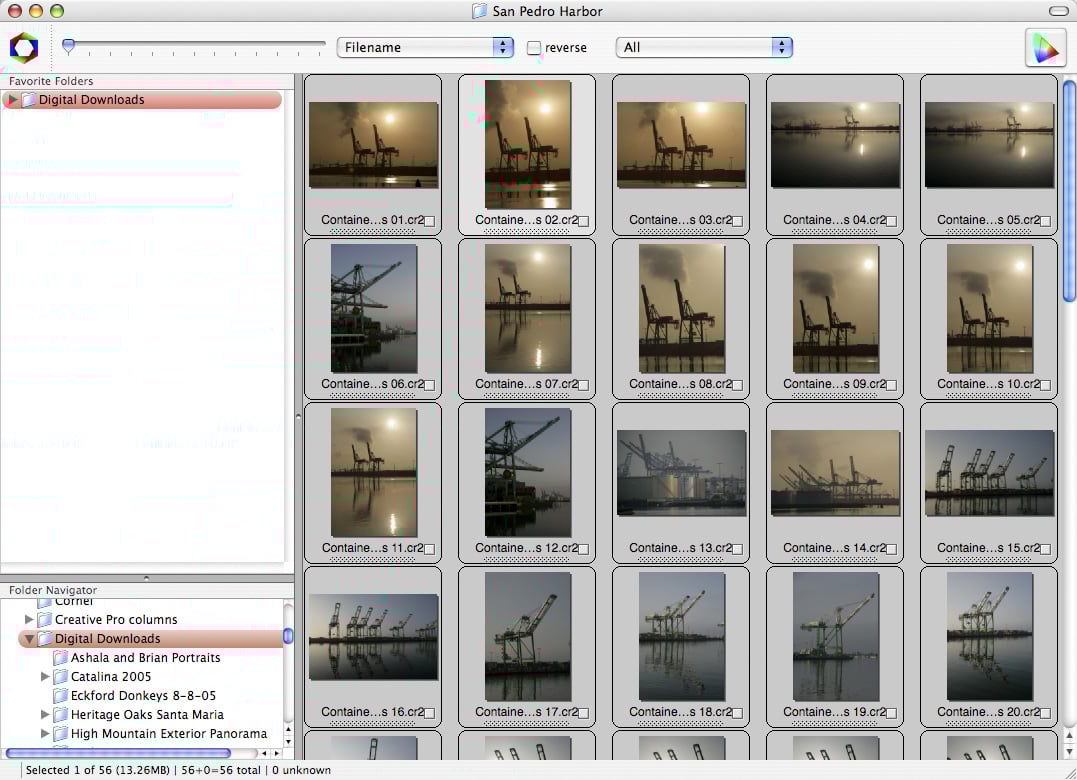Select Digital Downloads in Favorite Folders
The height and width of the screenshot is (780, 1077).
click(x=91, y=100)
